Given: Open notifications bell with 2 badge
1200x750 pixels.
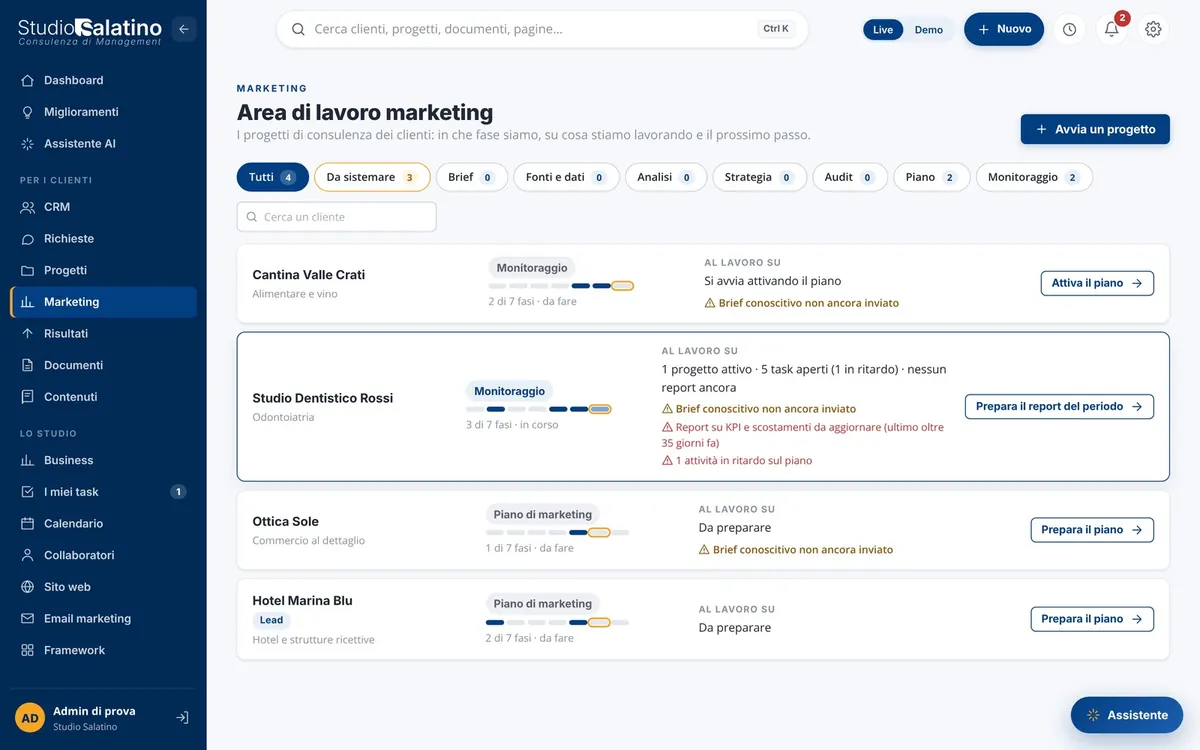Looking at the screenshot, I should (x=1112, y=29).
